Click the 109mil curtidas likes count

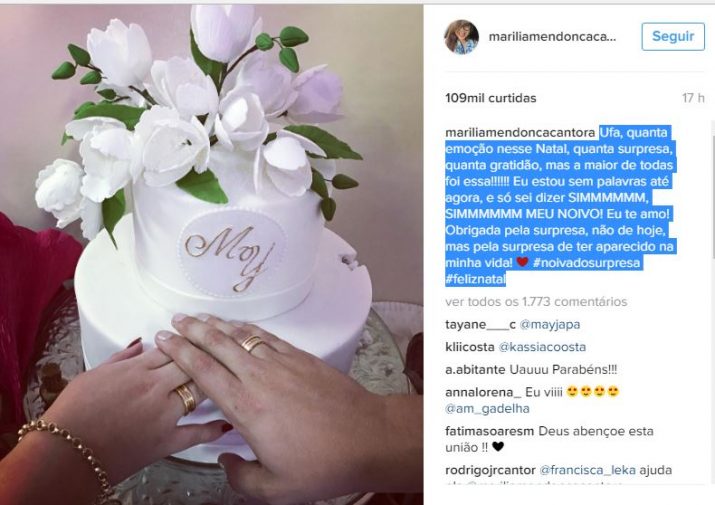[x=491, y=98]
